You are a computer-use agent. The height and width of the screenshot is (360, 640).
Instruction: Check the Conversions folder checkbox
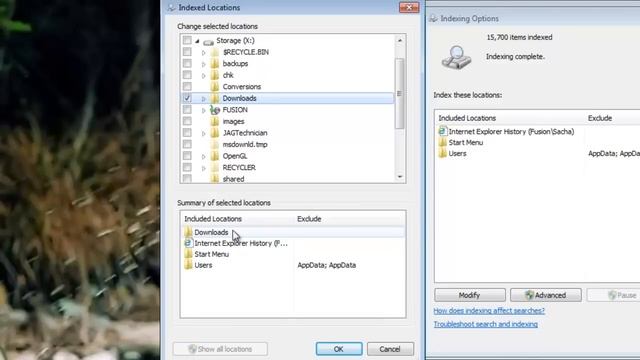[x=187, y=87]
